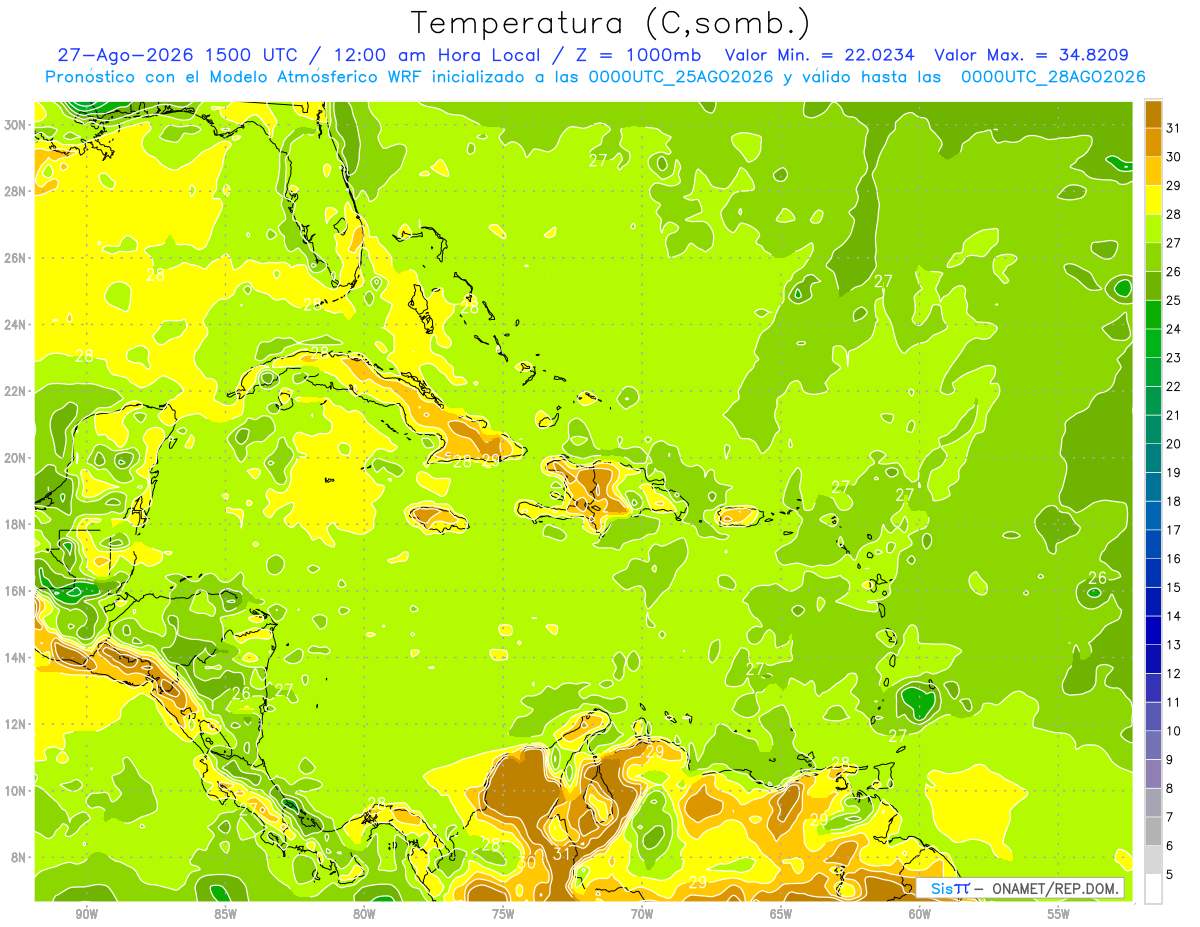The width and height of the screenshot is (1200, 927).
Task: Click the gray color bar segment between 6 and 7
Action: 1153,831
